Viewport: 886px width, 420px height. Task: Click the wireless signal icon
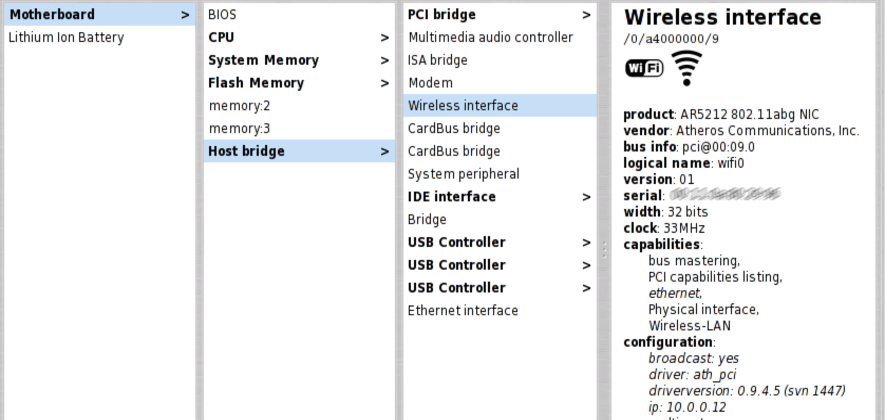tap(686, 68)
